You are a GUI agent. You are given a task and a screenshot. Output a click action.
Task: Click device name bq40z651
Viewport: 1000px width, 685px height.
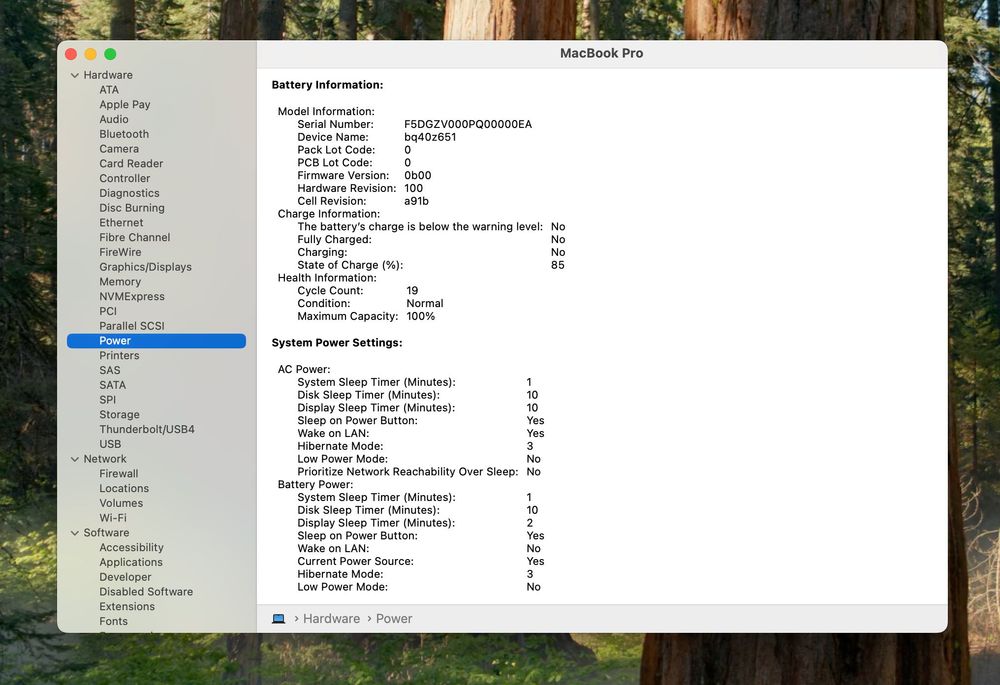point(430,137)
